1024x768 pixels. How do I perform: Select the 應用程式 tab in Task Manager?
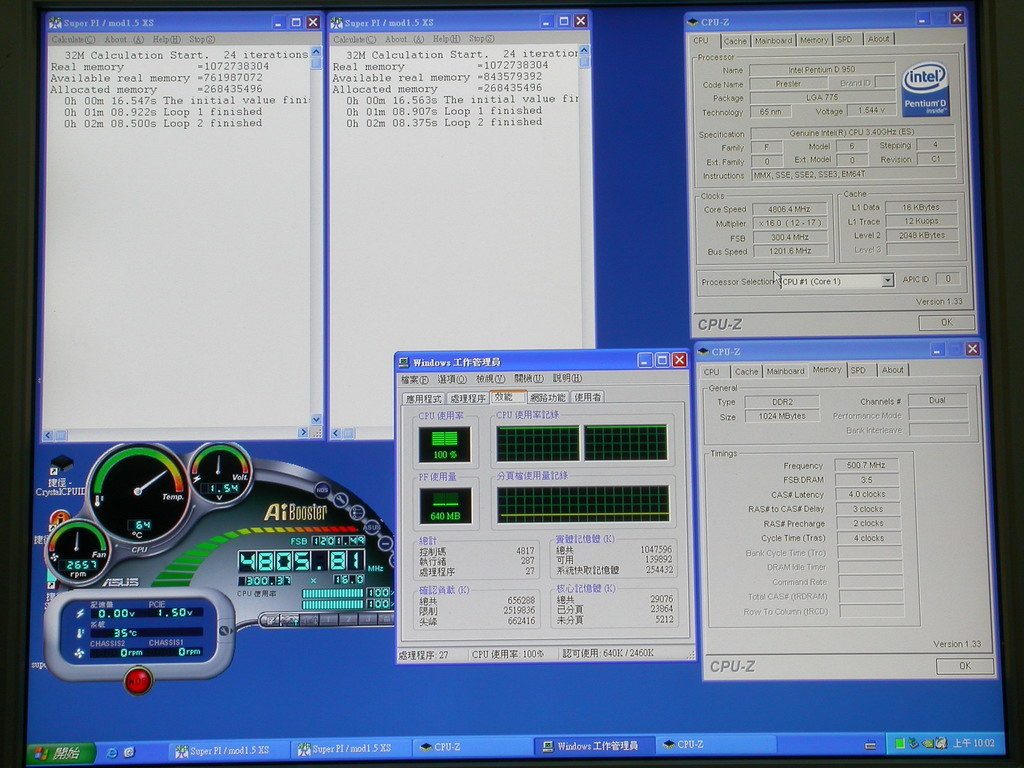[x=423, y=398]
